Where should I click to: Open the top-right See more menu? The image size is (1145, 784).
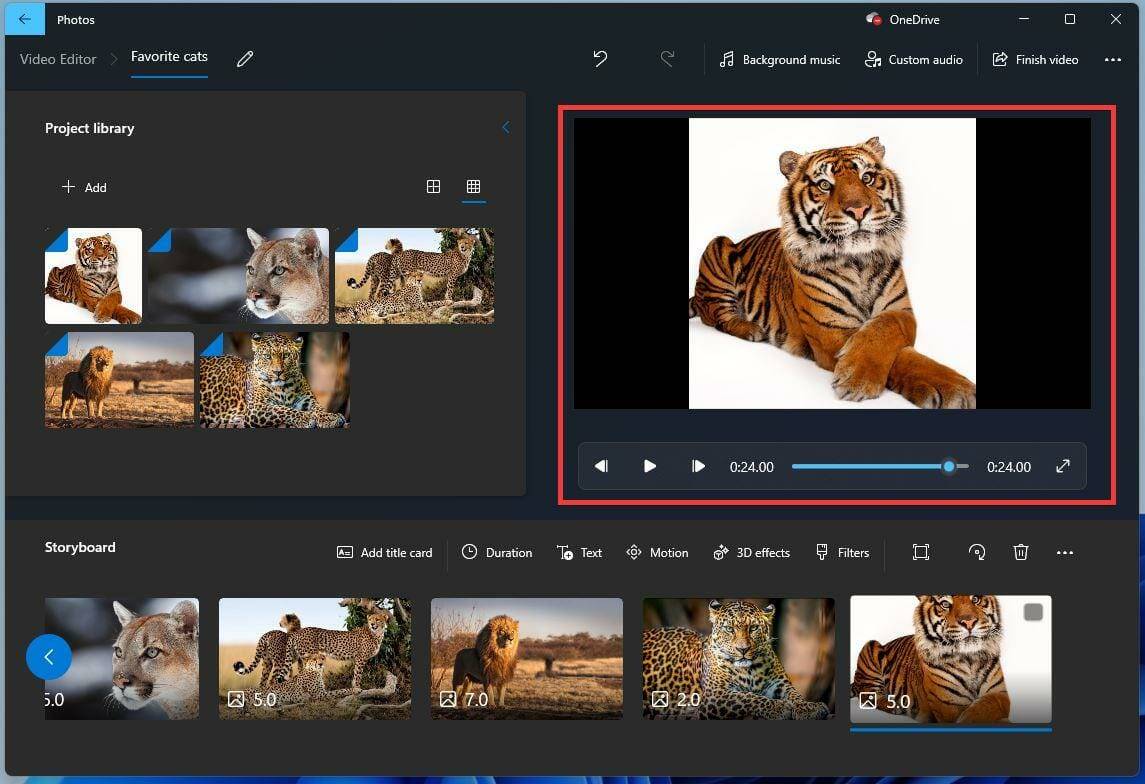(1113, 60)
